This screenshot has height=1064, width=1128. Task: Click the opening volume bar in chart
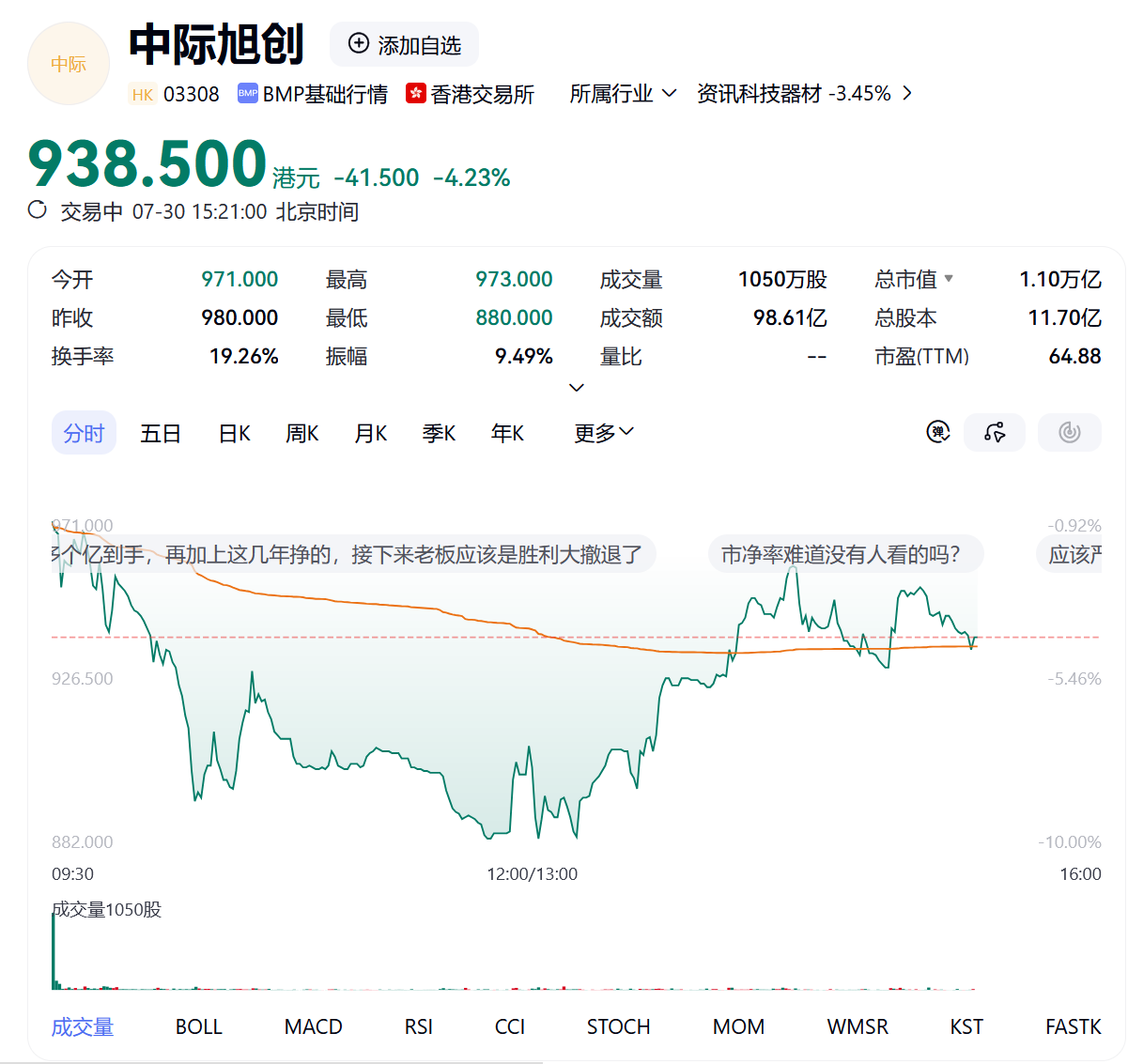tap(54, 950)
